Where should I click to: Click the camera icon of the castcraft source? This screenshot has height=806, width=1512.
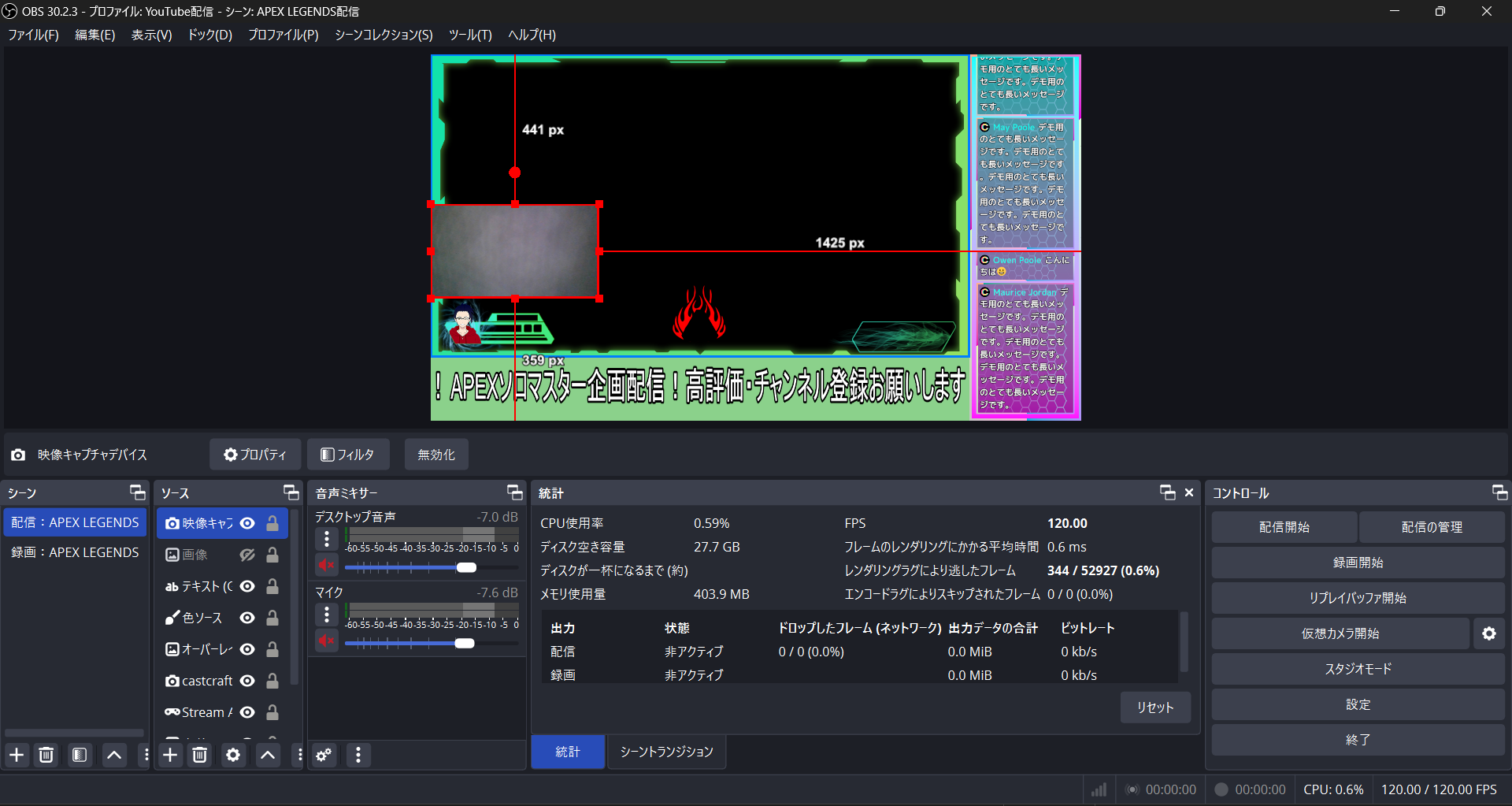pos(172,681)
